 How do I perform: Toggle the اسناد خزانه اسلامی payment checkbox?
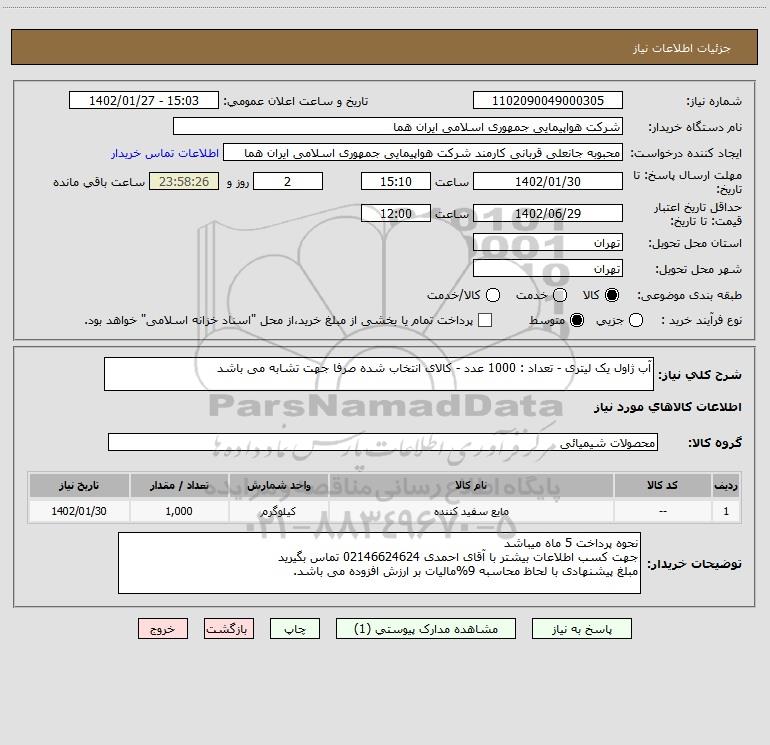pyautogui.click(x=485, y=320)
